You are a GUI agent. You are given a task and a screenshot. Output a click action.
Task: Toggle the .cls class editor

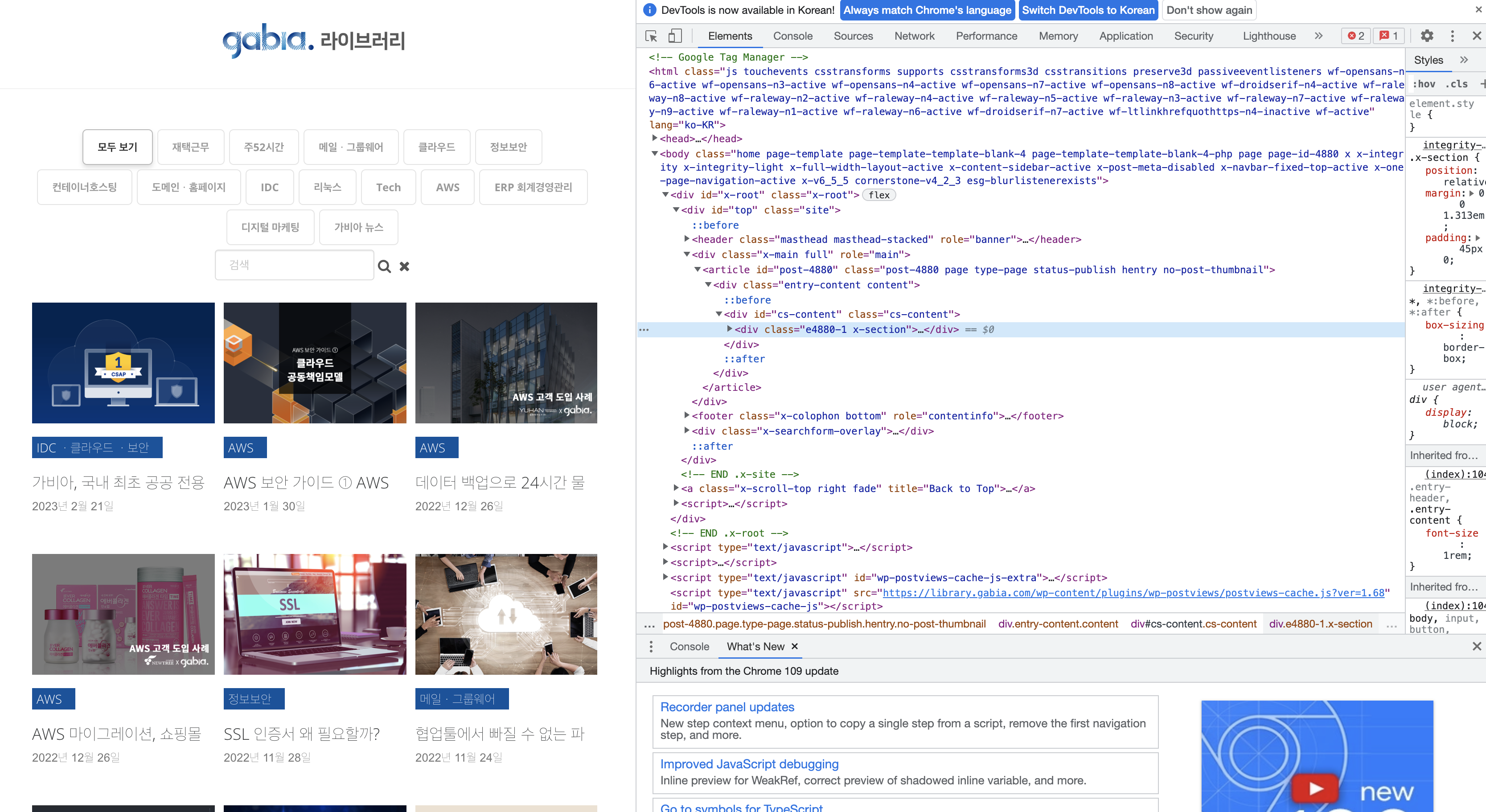coord(1457,84)
